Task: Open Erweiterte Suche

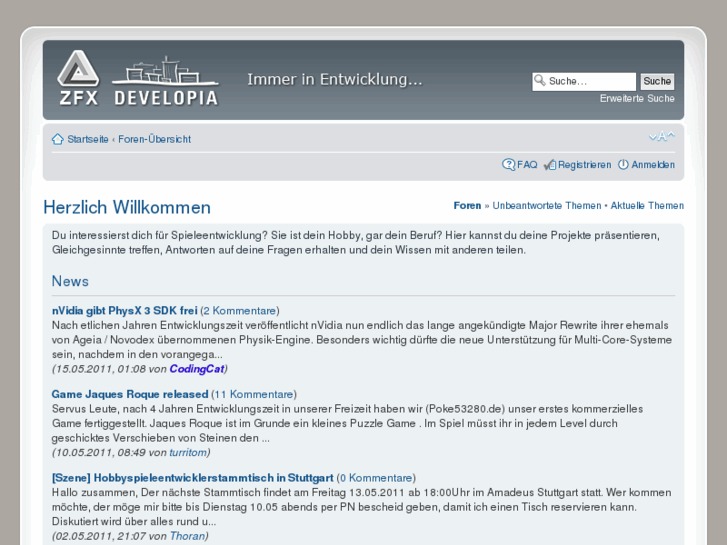Action: click(x=637, y=98)
